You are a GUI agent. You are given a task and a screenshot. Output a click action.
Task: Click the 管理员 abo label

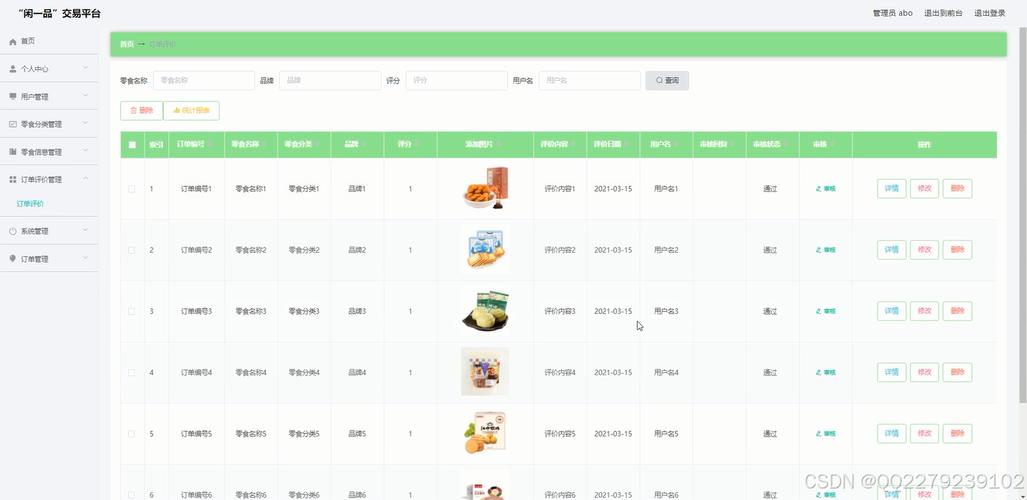[892, 13]
